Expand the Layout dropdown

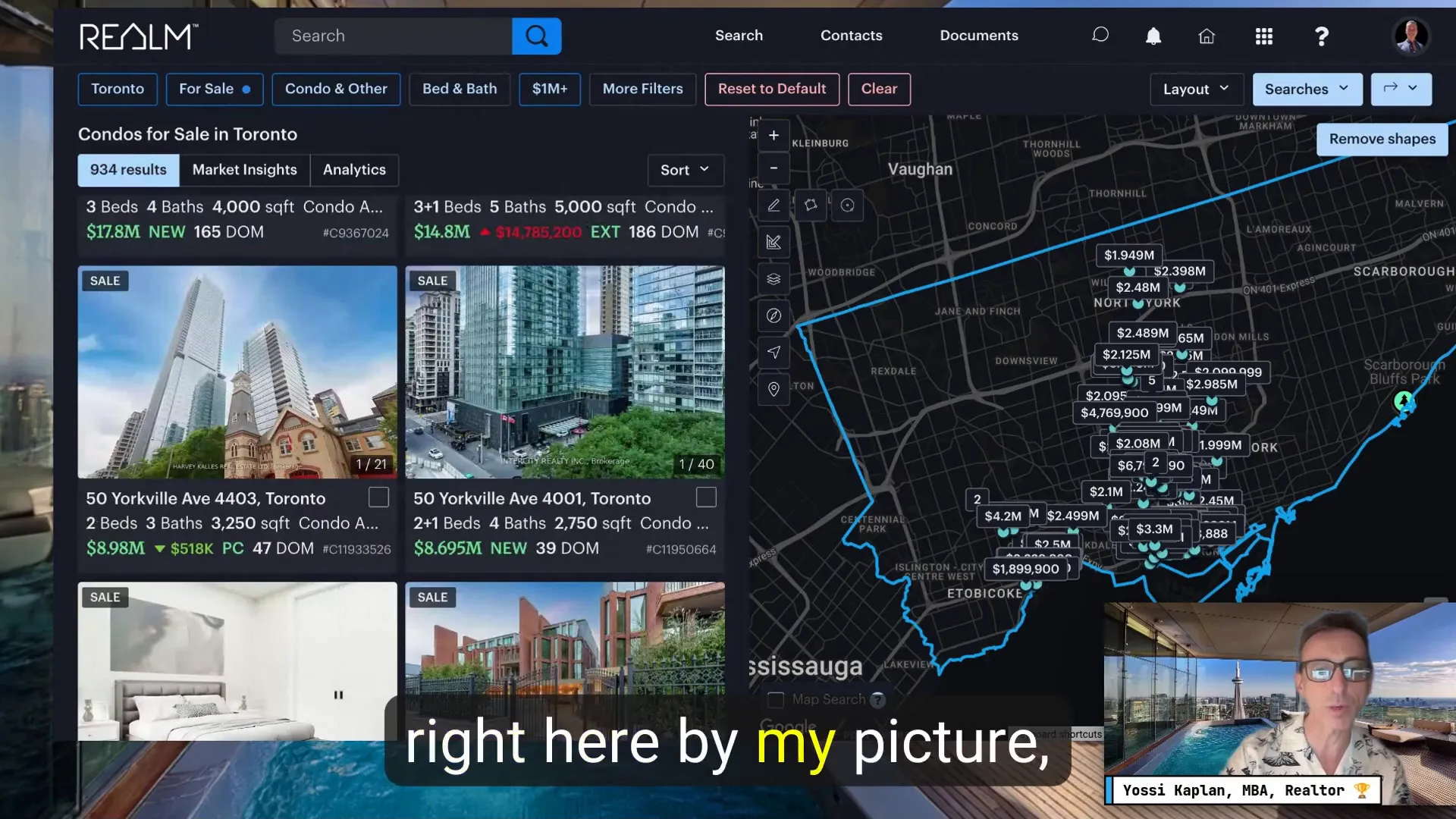coord(1197,89)
